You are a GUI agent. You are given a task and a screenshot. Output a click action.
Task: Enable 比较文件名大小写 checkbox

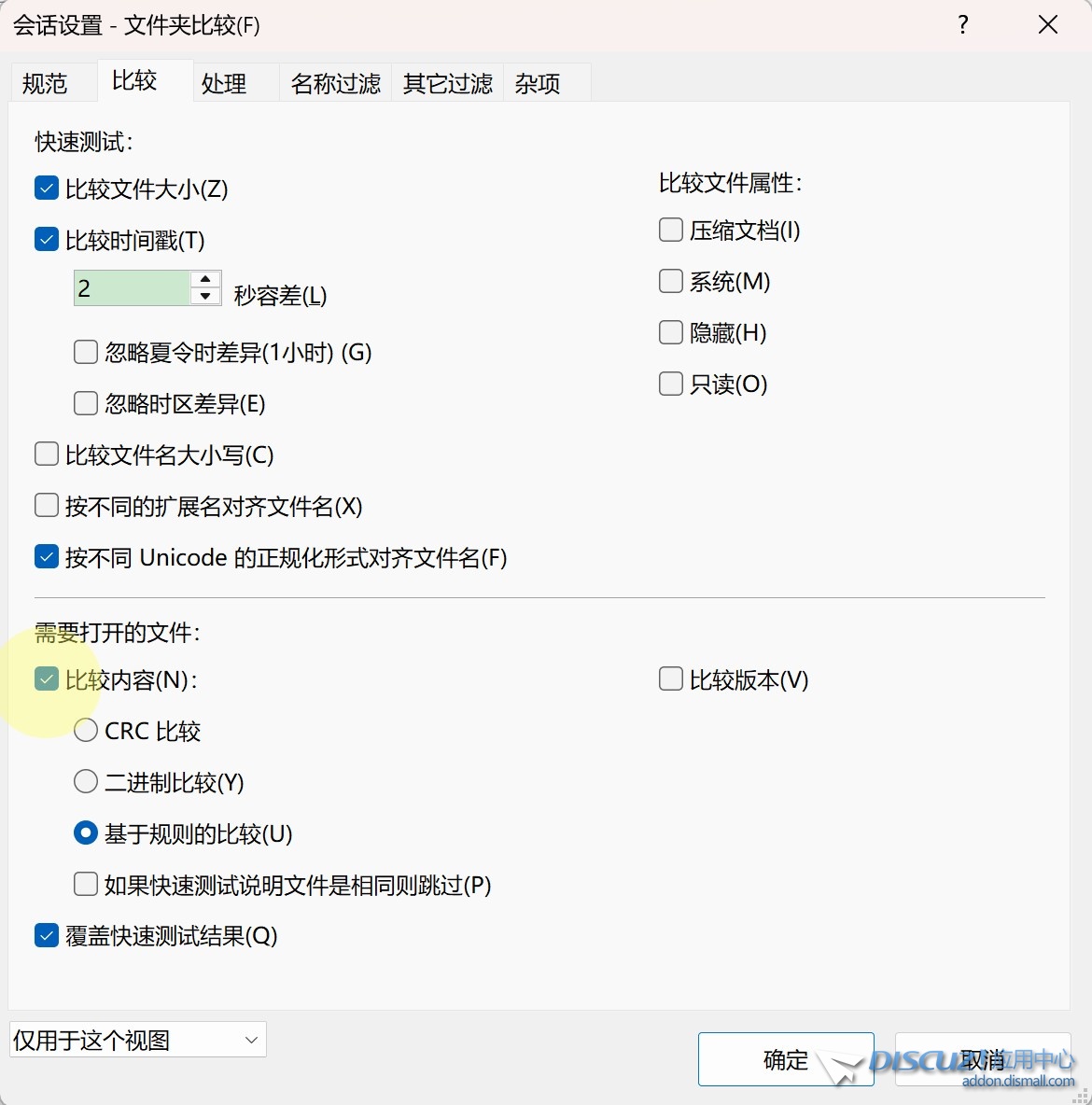pos(47,455)
